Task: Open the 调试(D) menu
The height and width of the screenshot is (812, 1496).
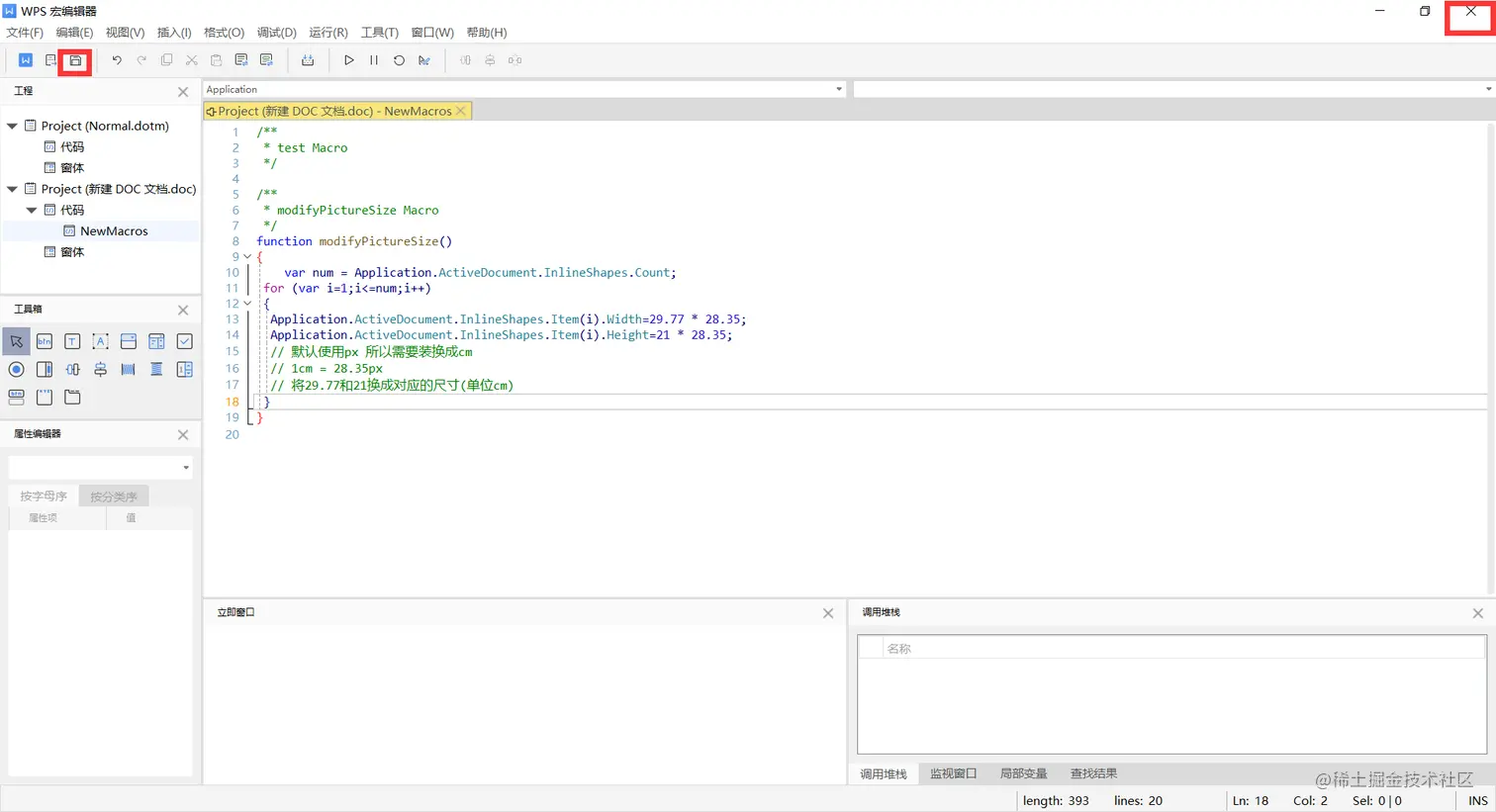Action: coord(277,33)
